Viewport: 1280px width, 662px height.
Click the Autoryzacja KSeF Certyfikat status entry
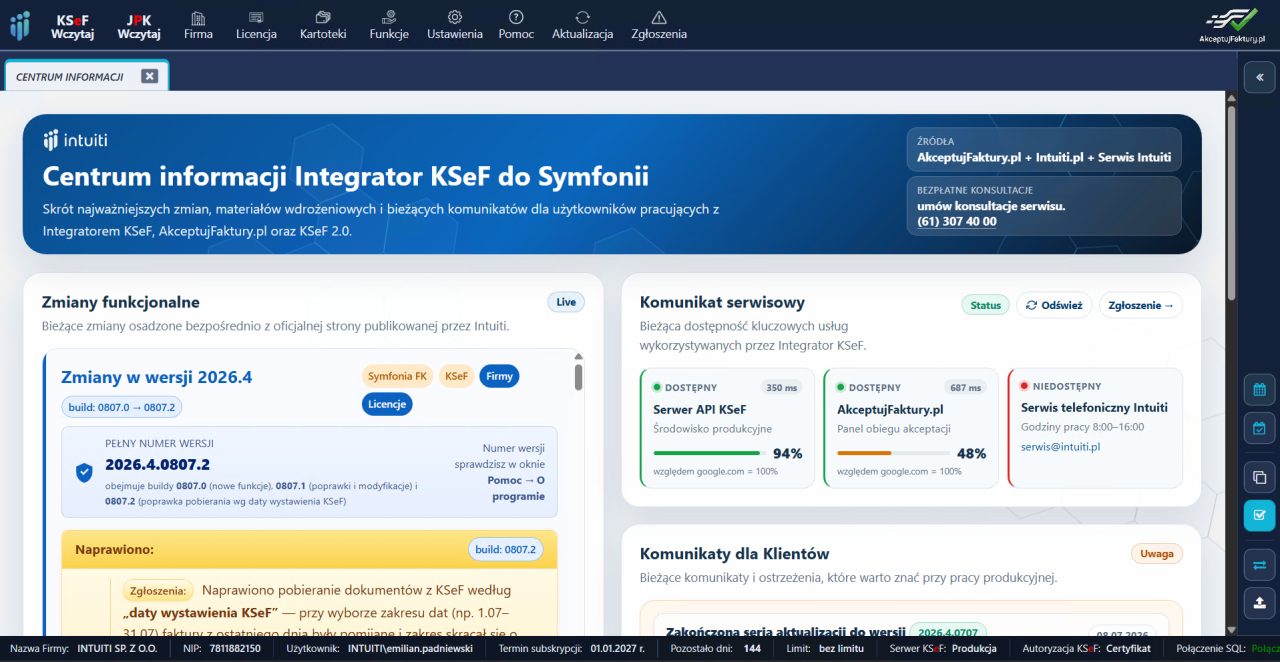pyautogui.click(x=1086, y=648)
